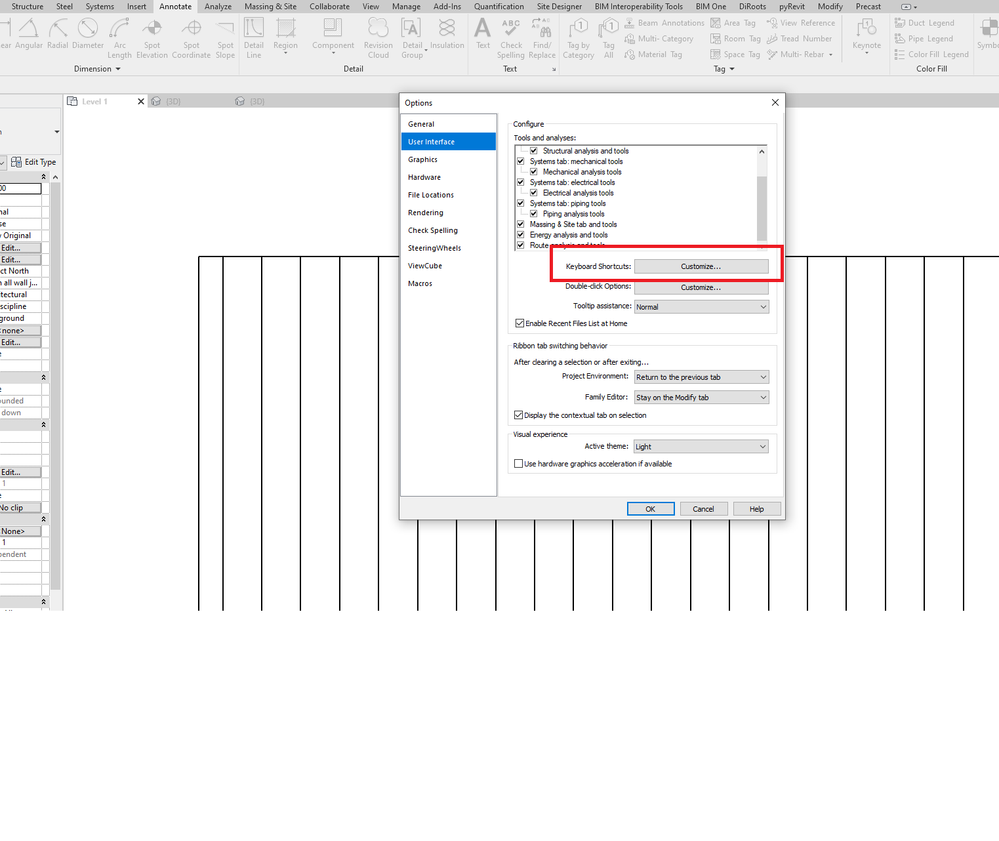
Task: Open the Family Editor behavior dropdown
Action: 700,396
